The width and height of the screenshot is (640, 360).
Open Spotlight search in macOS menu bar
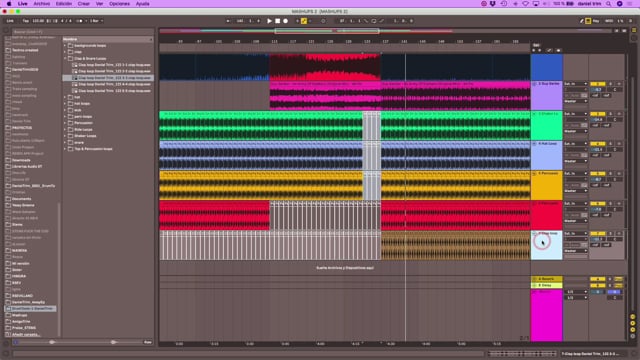tap(608, 4)
